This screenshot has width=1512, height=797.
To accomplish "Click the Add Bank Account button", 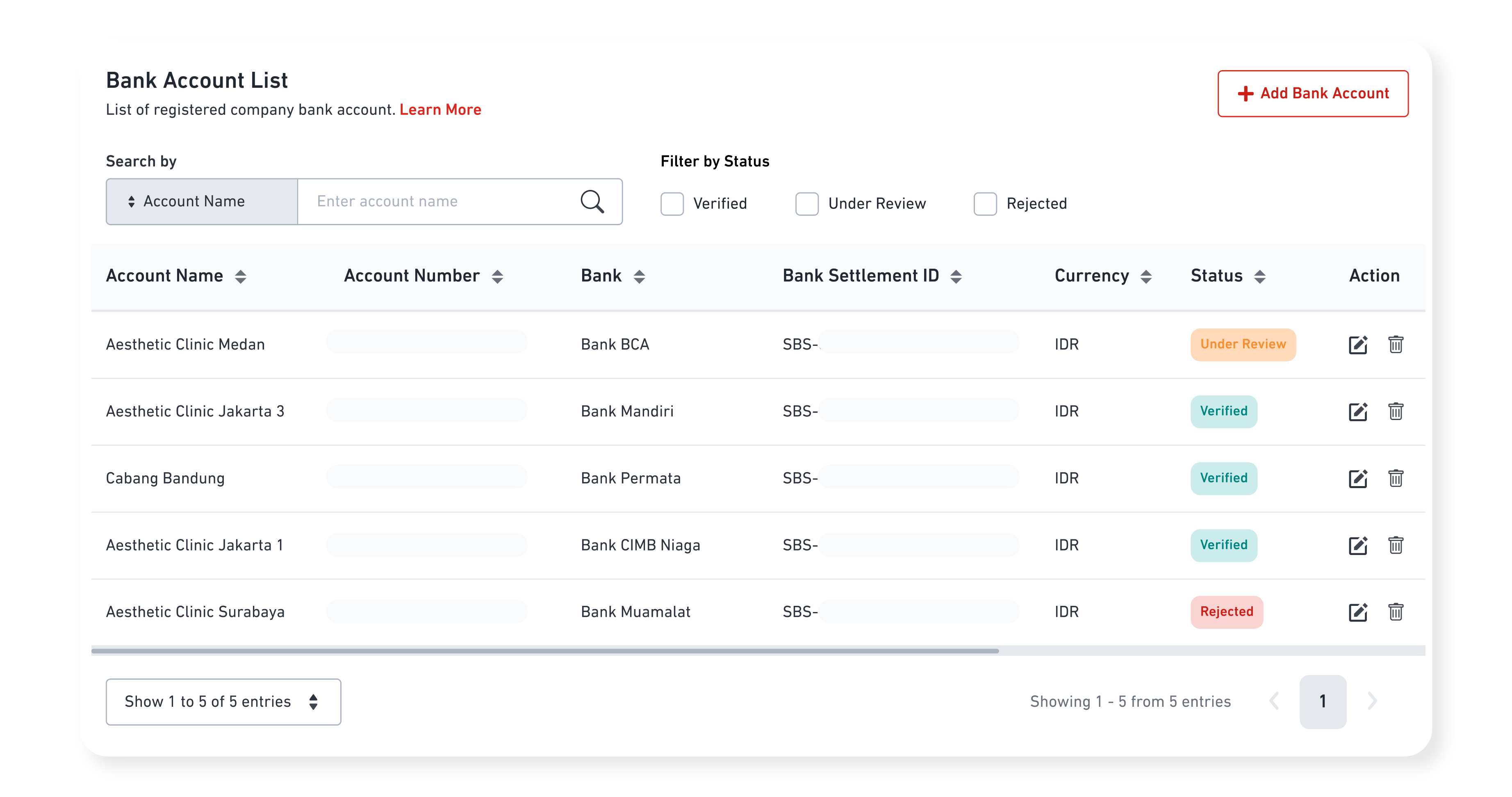I will [1312, 94].
